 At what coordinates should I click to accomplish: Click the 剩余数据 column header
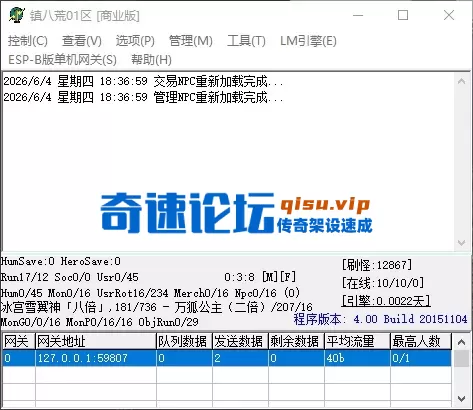coord(296,341)
